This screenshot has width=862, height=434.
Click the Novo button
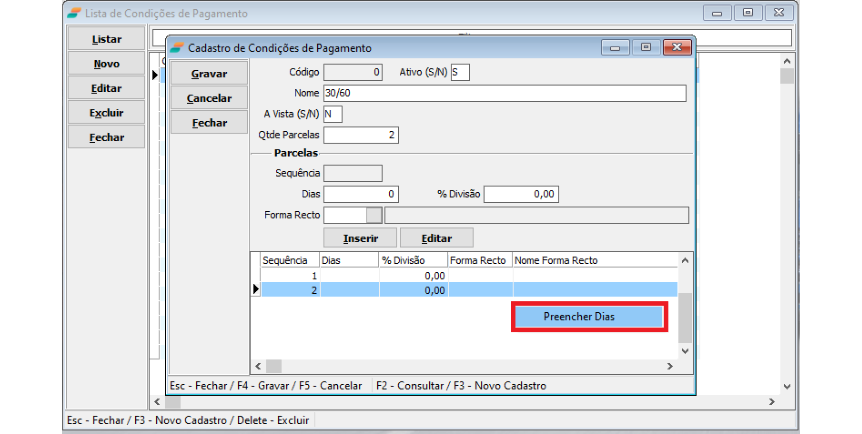106,64
